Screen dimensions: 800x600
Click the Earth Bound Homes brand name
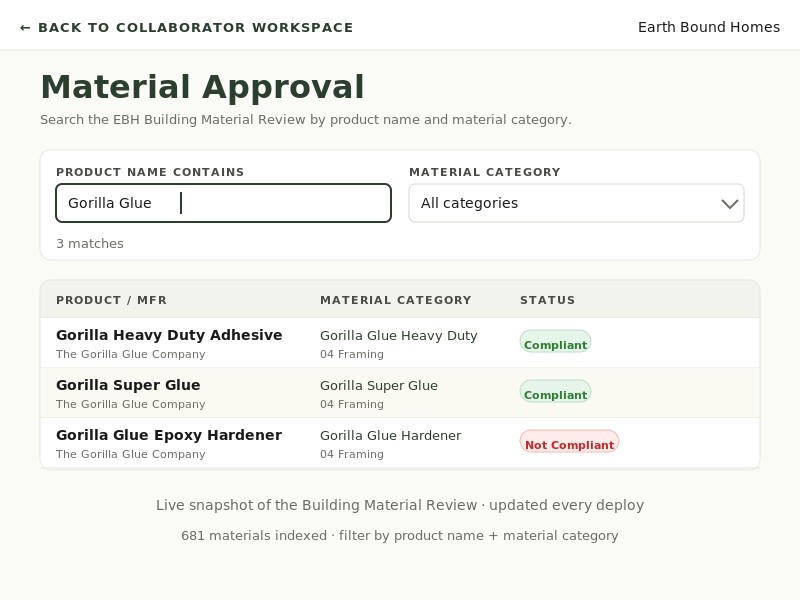709,27
